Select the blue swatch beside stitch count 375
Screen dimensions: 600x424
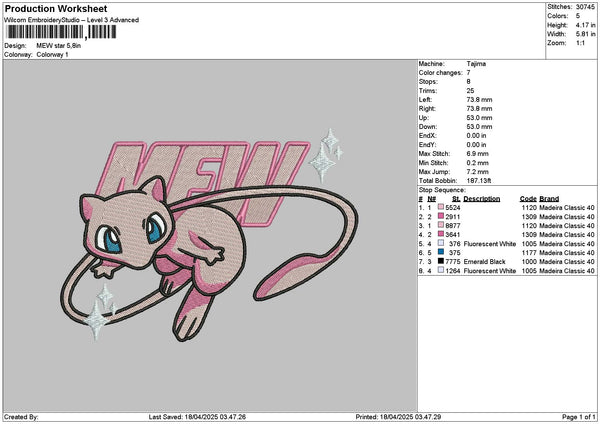[441, 253]
